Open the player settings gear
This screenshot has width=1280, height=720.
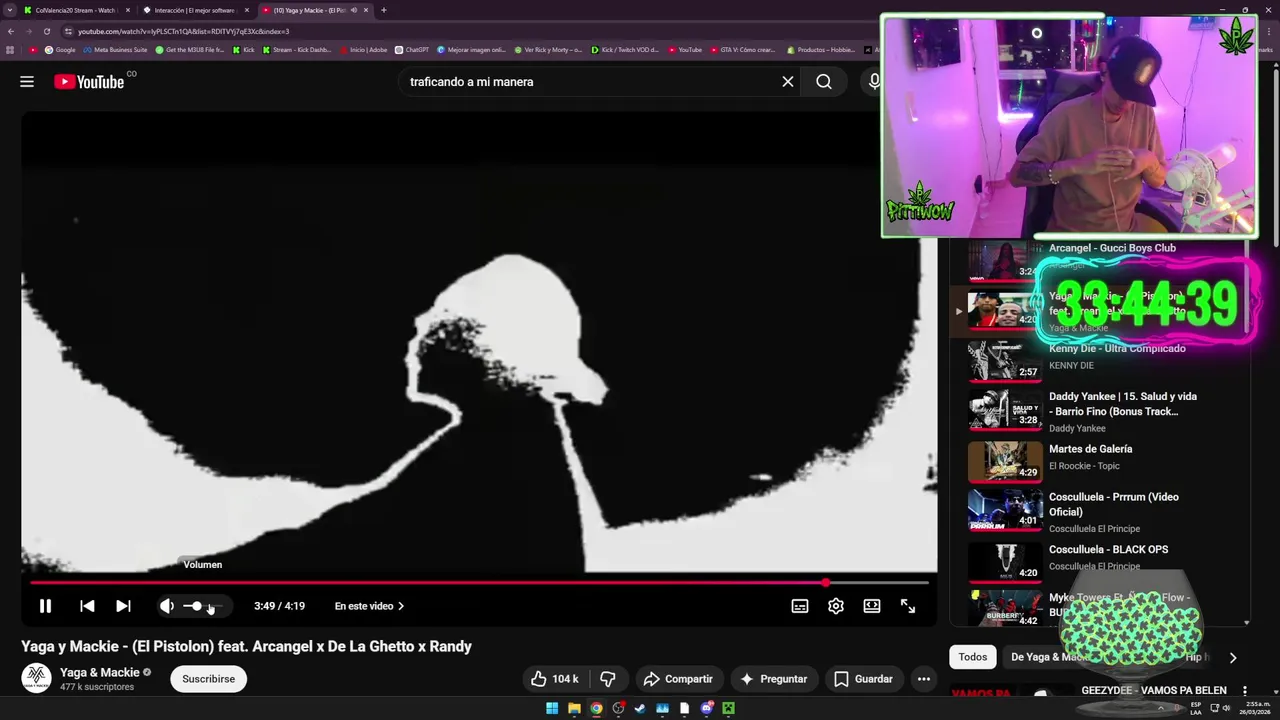pos(836,606)
